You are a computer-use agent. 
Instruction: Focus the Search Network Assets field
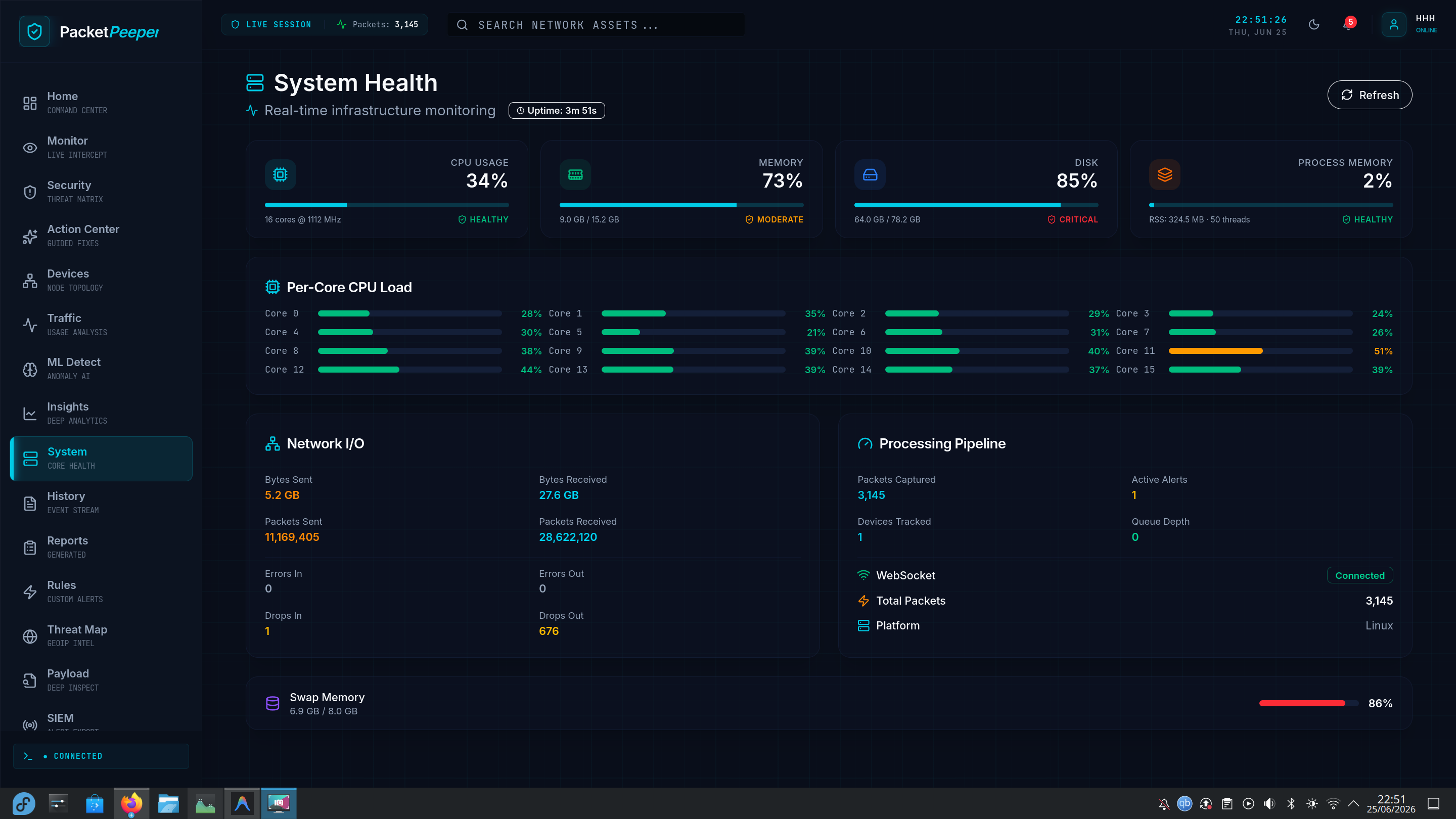pos(596,25)
